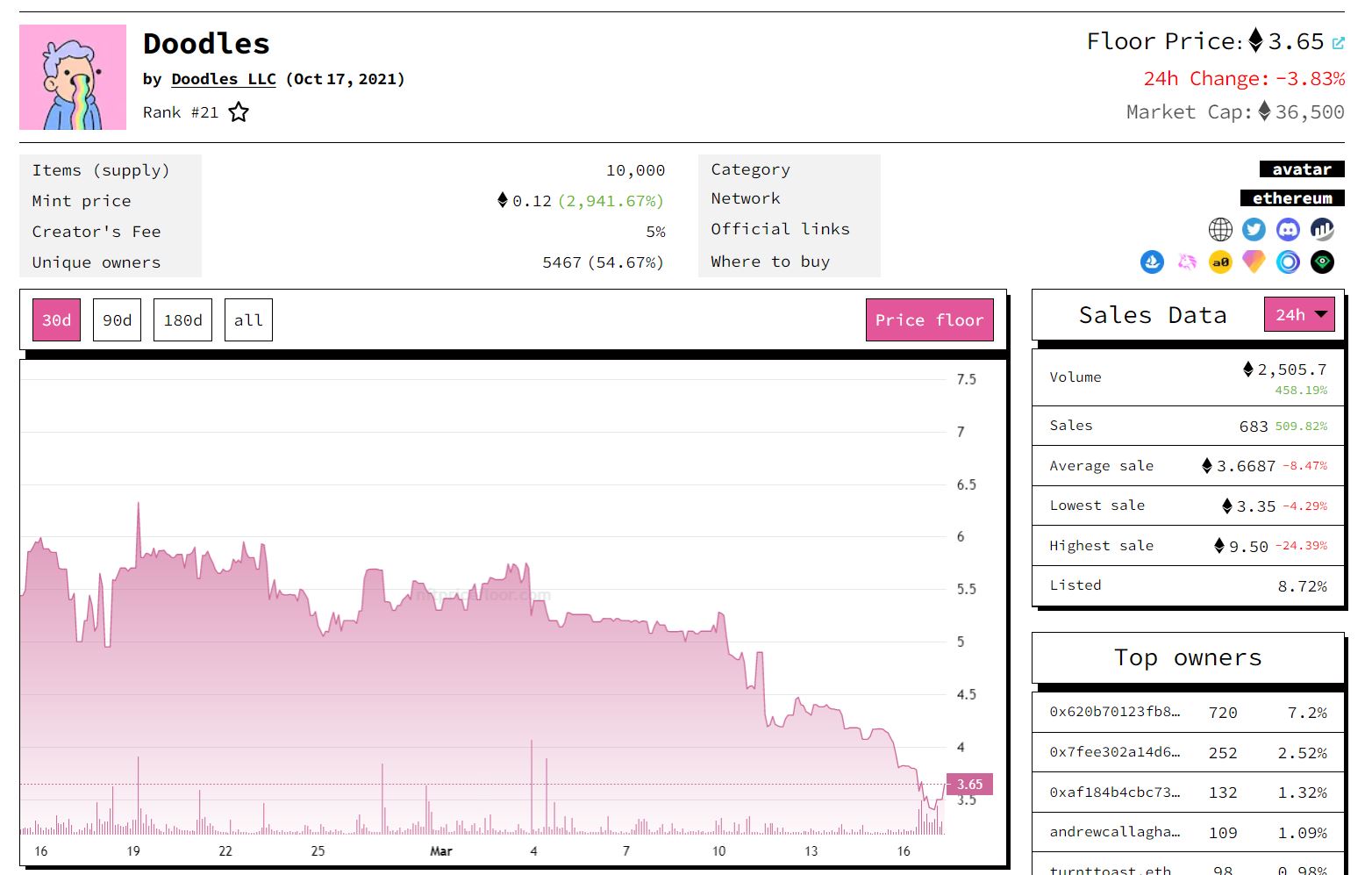The image size is (1372, 875).
Task: Open the Discord link icon
Action: 1288,230
